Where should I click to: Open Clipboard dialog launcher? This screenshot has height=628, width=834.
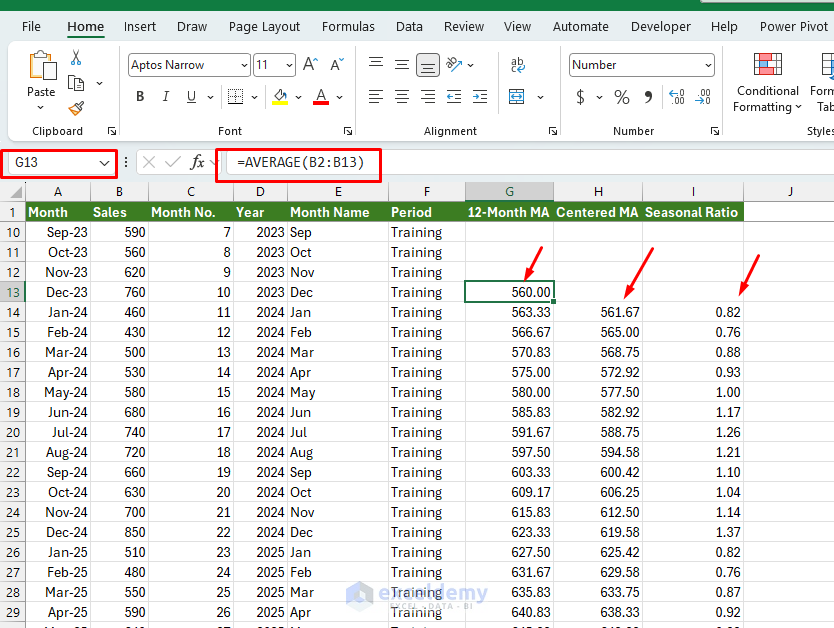[112, 131]
